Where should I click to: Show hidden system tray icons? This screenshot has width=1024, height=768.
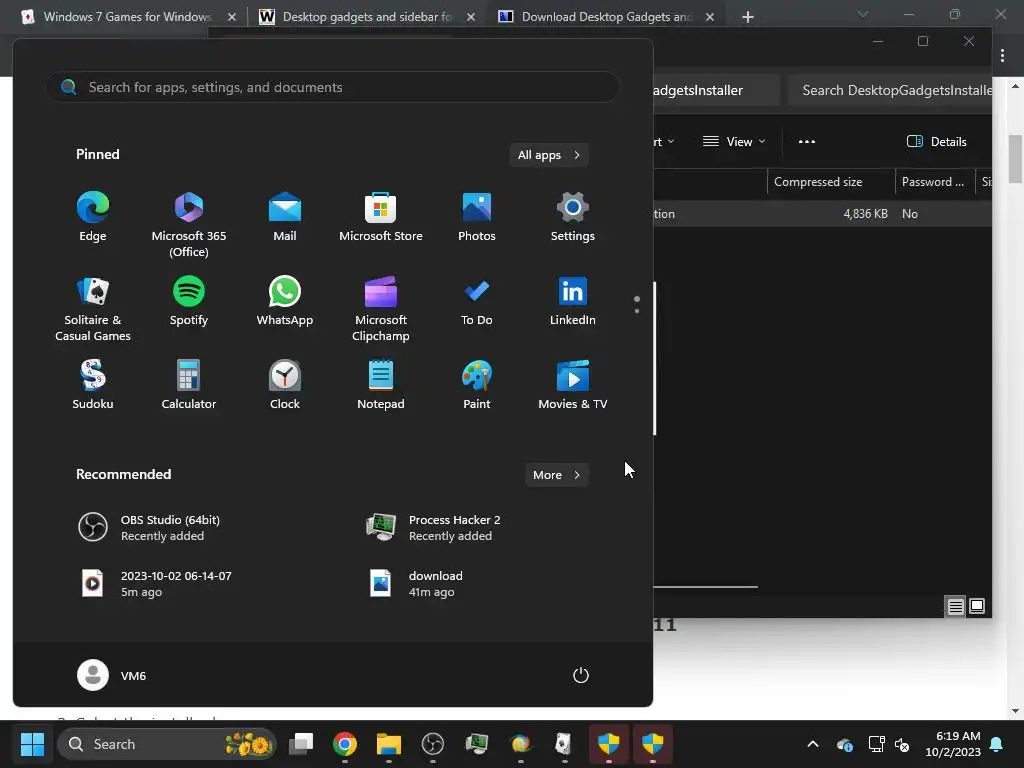point(813,744)
